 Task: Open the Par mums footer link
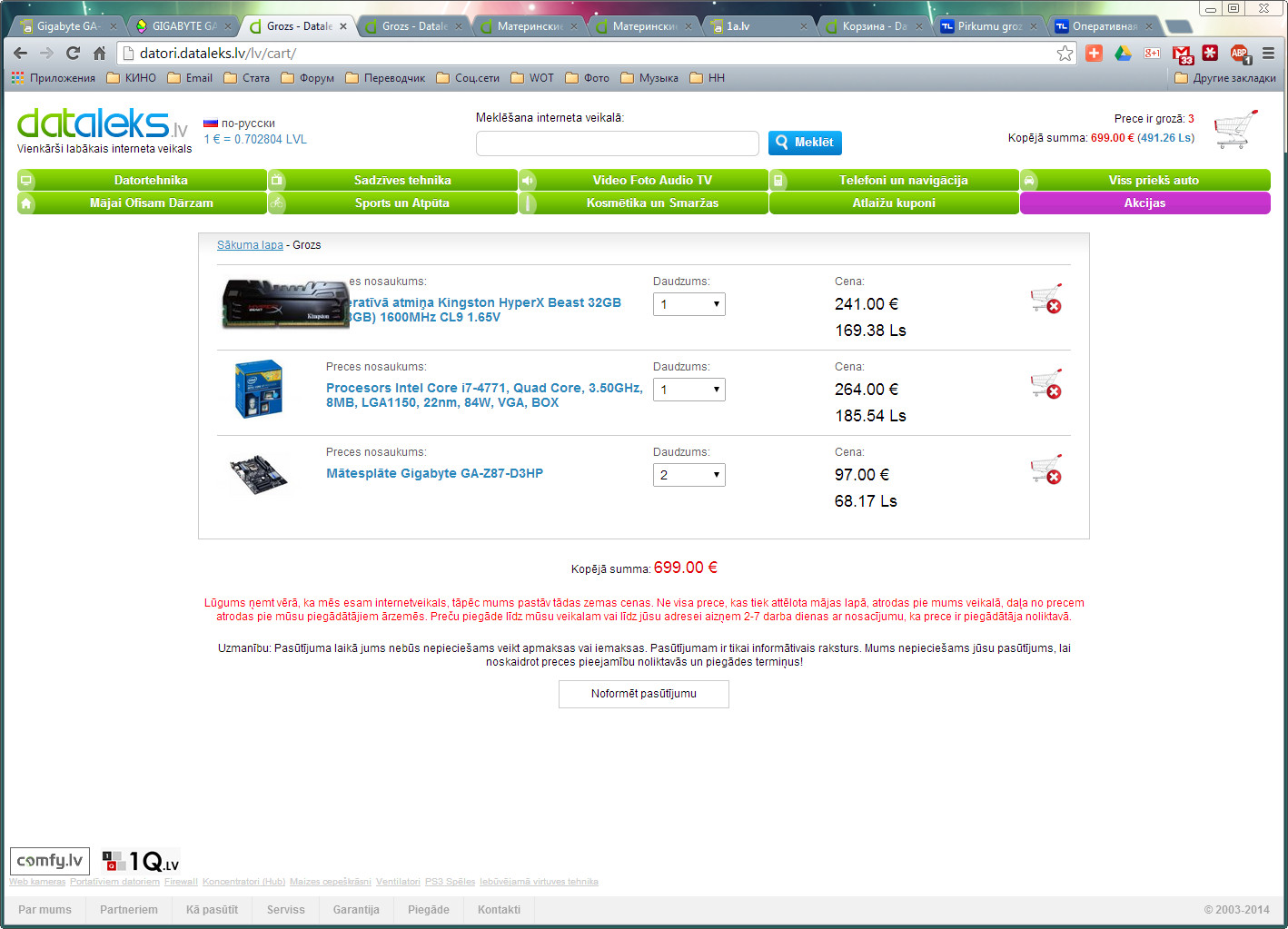pos(45,910)
